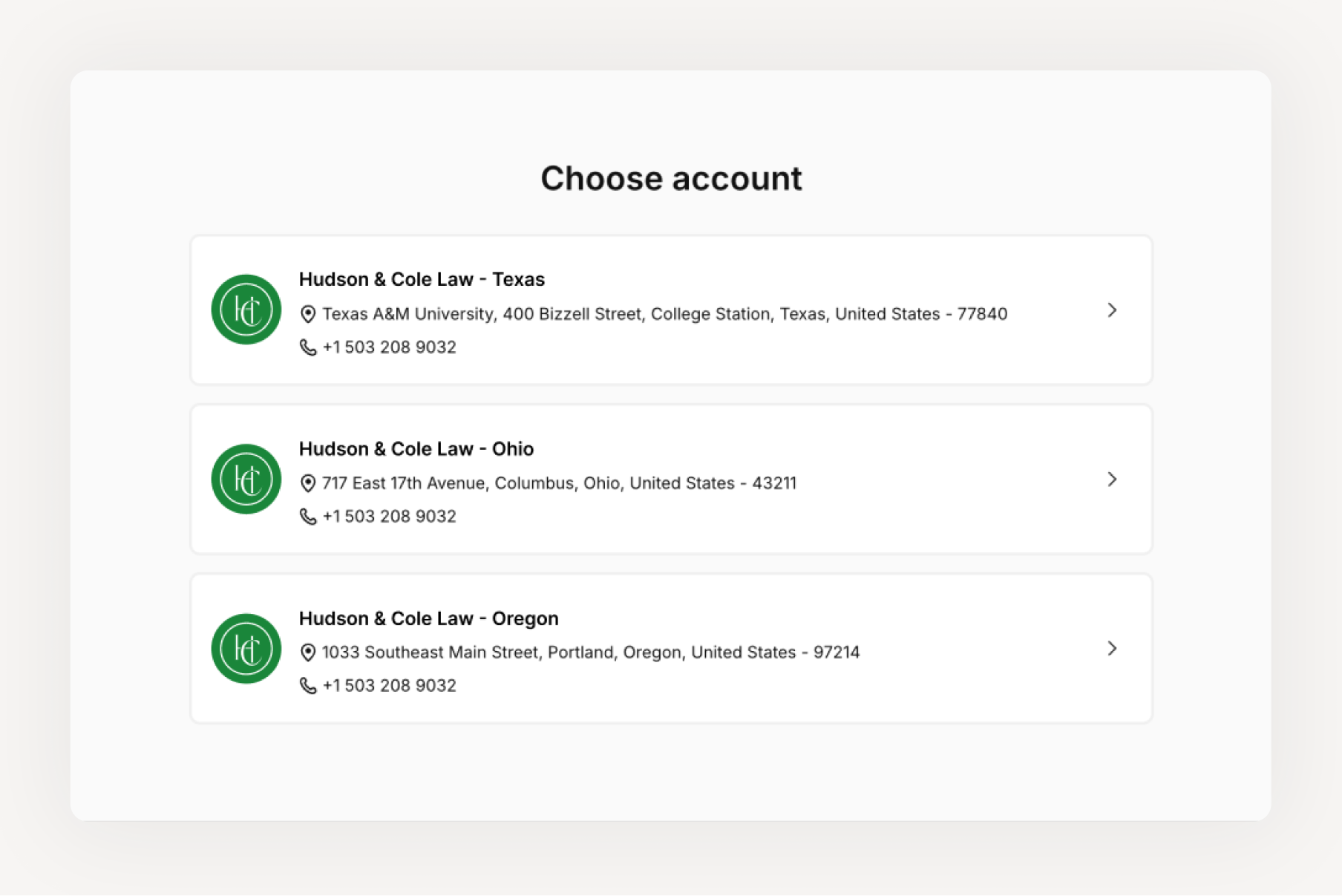Click the Ohio account green logo
Image resolution: width=1342 pixels, height=896 pixels.
click(246, 479)
